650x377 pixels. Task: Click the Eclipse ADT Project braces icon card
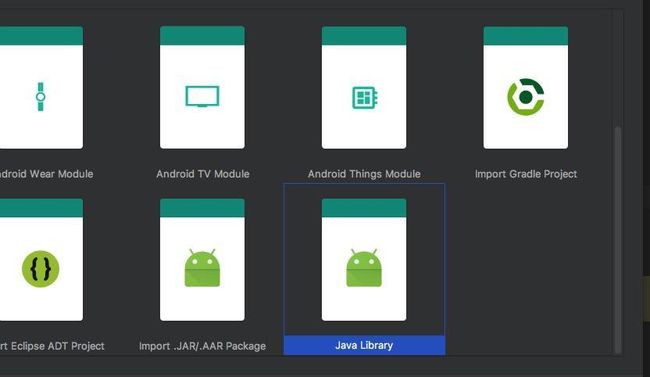click(41, 260)
